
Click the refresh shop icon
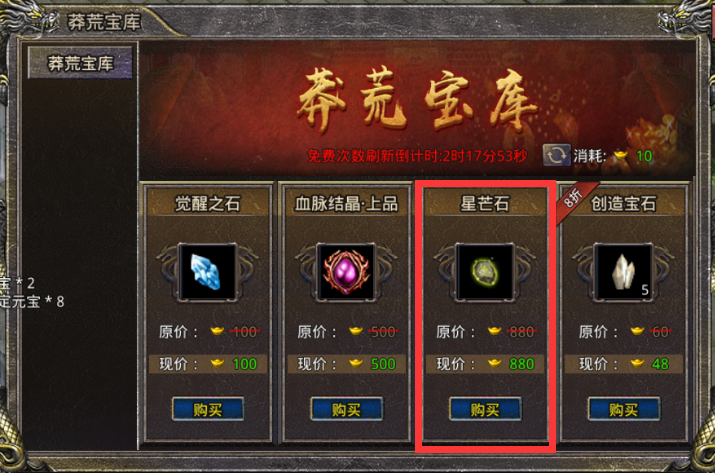[556, 156]
